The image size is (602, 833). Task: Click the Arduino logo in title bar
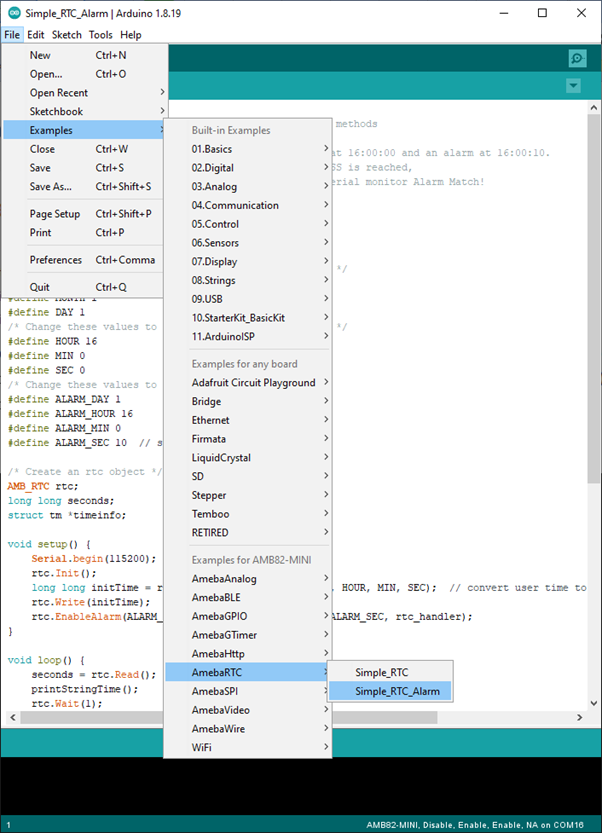[x=12, y=13]
